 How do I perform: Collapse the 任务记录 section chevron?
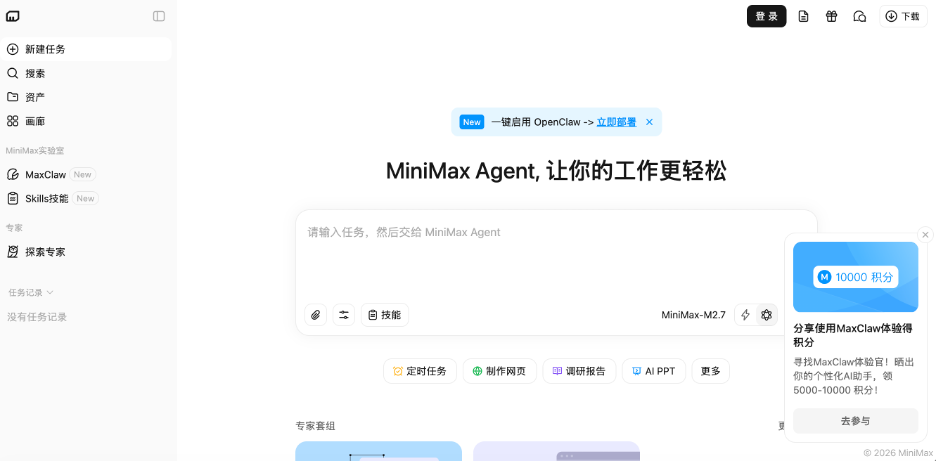pos(50,292)
